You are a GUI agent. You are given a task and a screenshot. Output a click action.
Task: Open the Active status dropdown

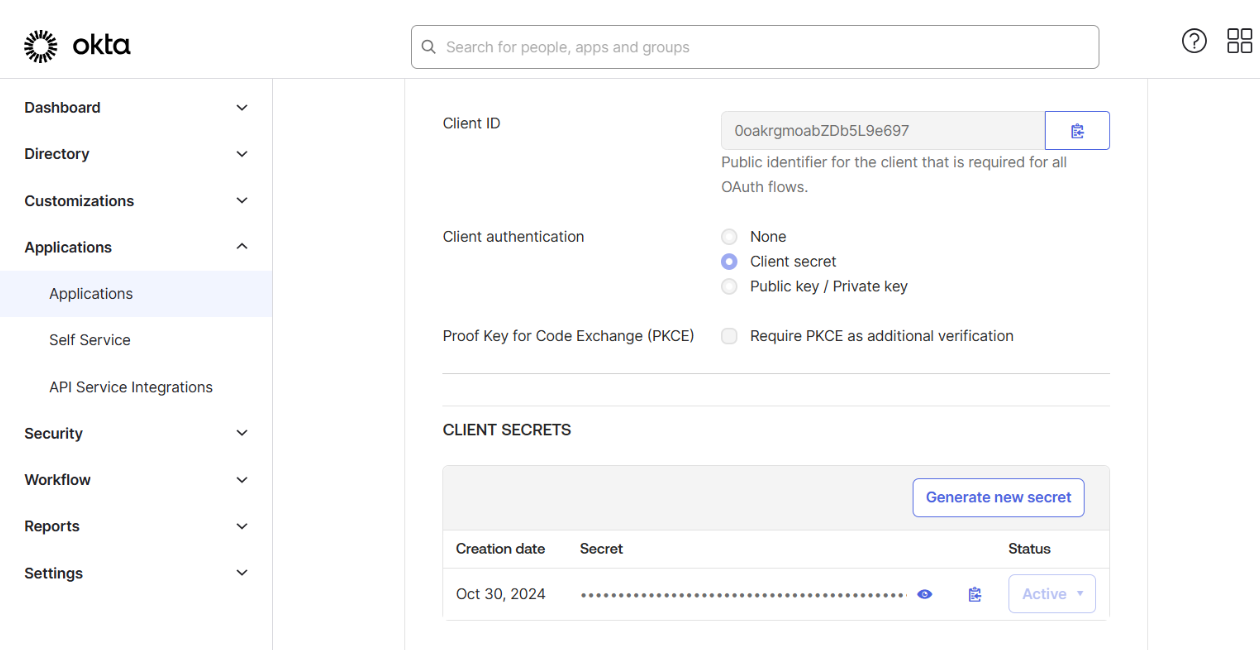(1052, 594)
